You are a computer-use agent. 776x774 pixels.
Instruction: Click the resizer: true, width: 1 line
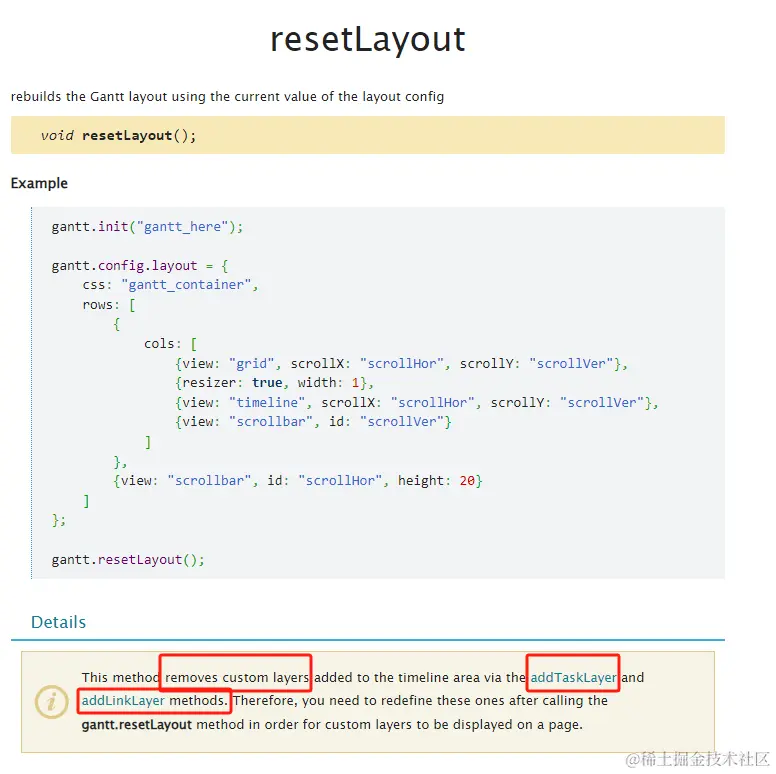274,383
